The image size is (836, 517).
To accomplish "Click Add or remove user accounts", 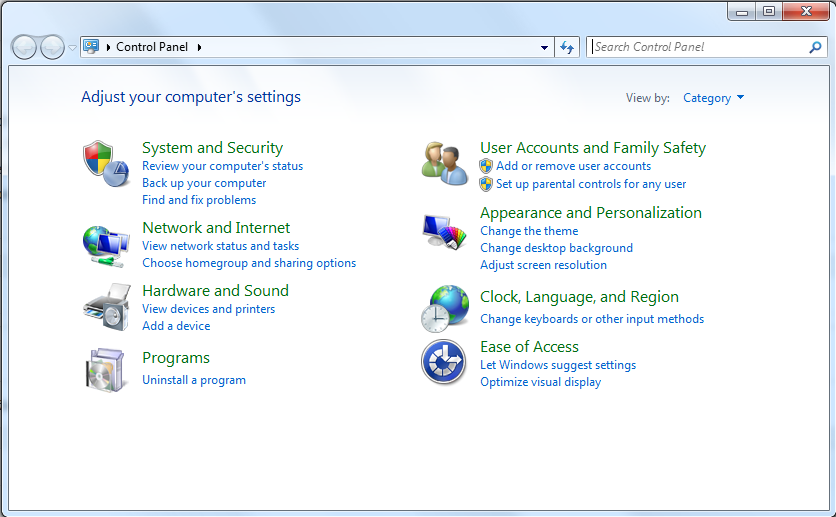I will pyautogui.click(x=573, y=166).
